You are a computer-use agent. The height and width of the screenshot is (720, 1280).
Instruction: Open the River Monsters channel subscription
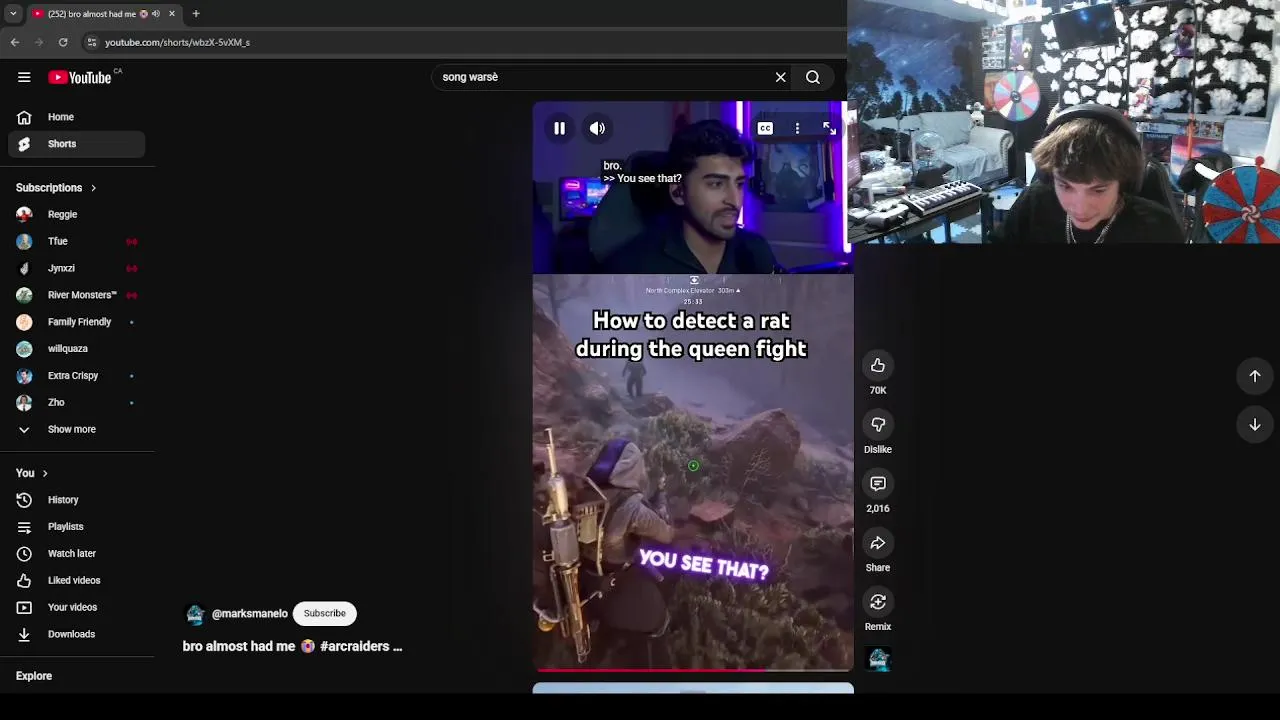[x=77, y=295]
